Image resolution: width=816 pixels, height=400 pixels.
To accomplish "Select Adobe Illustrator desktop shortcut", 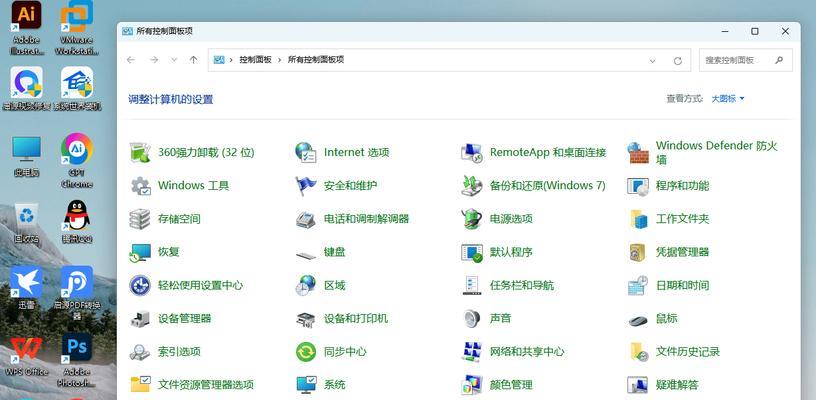I will (27, 28).
